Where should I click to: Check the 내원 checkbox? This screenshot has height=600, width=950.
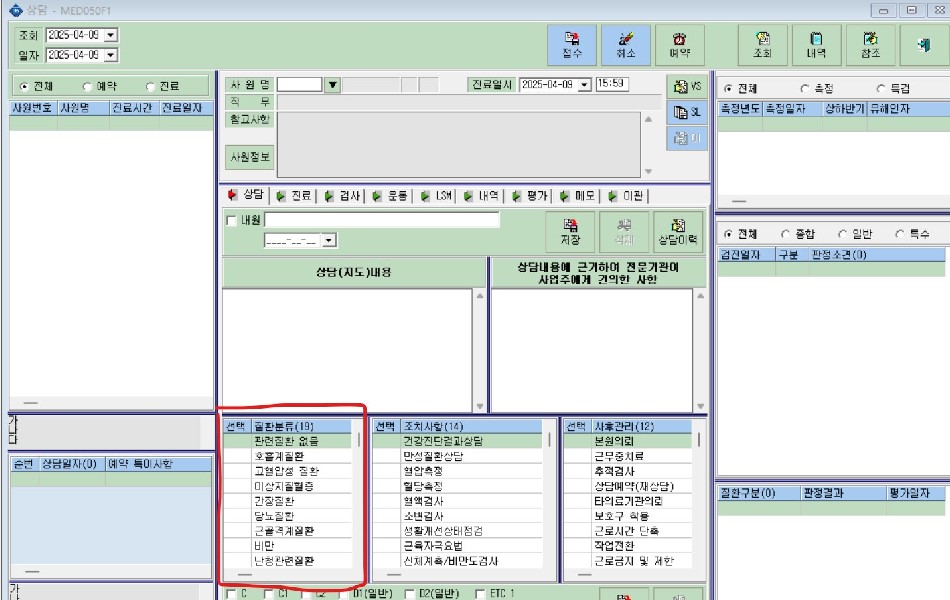click(231, 221)
